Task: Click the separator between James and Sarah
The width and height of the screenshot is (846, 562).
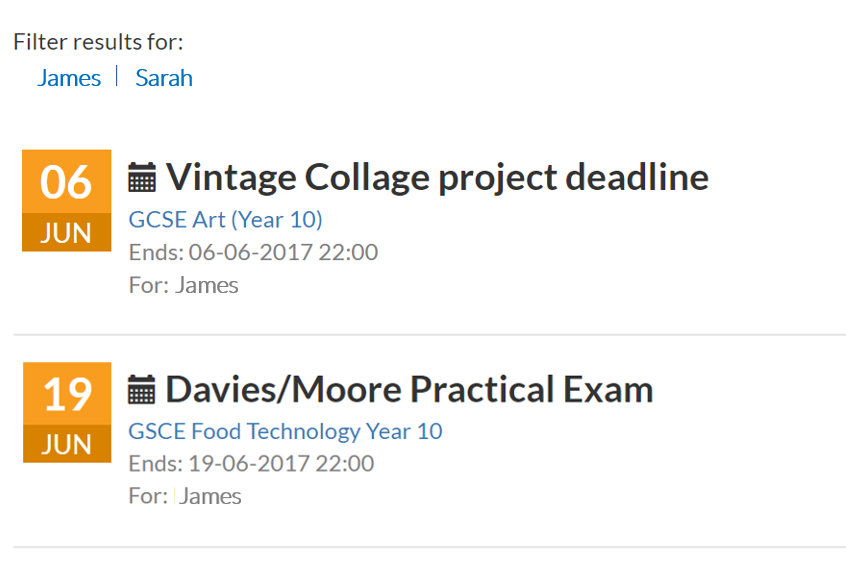Action: [x=117, y=76]
